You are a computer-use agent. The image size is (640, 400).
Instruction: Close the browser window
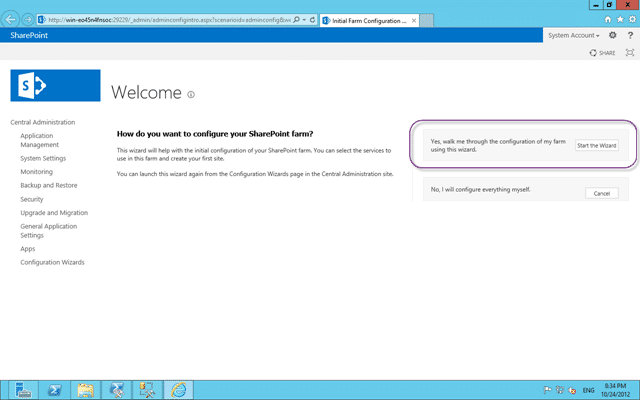click(628, 4)
